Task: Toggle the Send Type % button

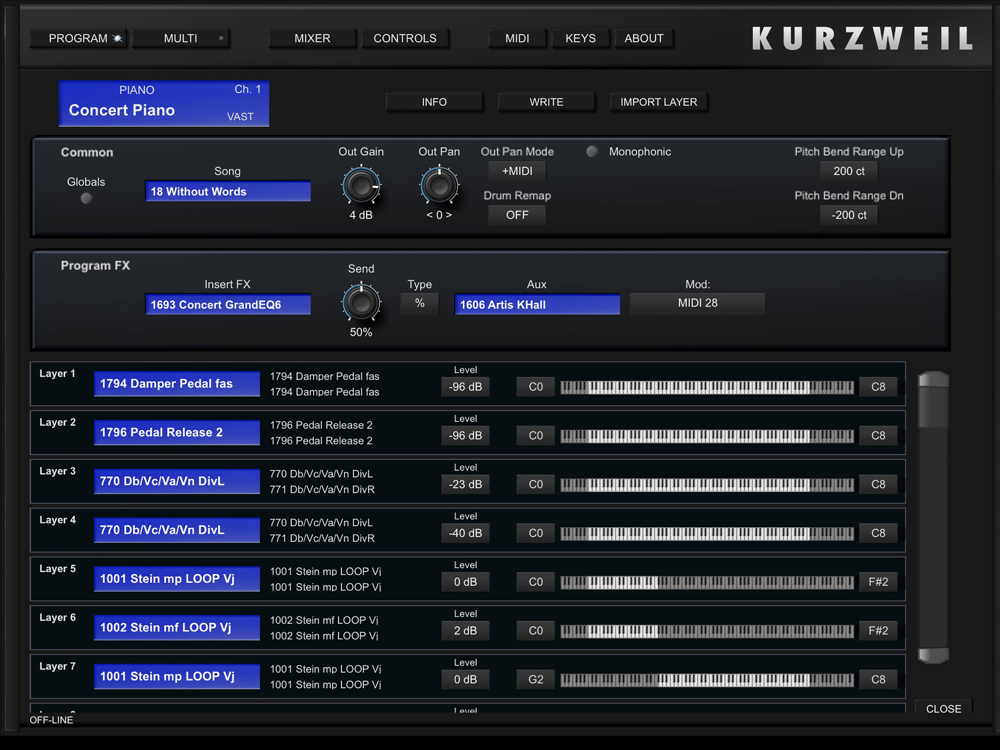Action: 420,304
